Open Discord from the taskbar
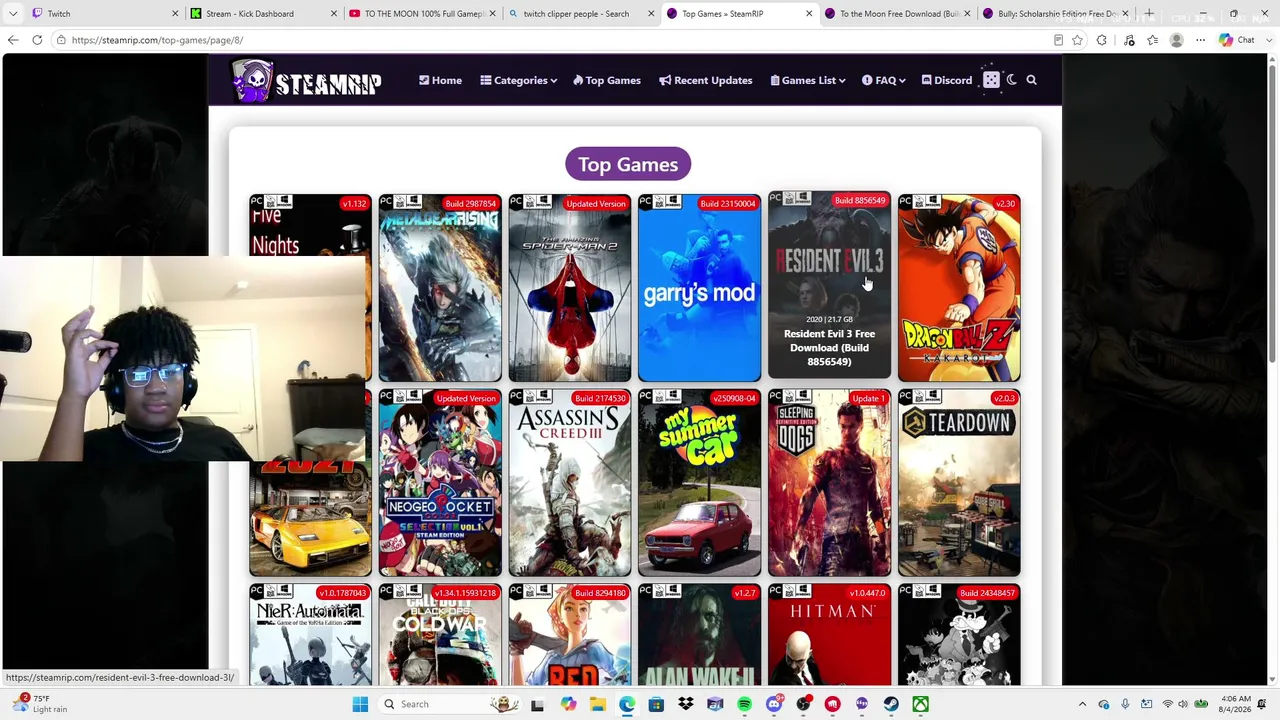1280x720 pixels. pos(774,704)
